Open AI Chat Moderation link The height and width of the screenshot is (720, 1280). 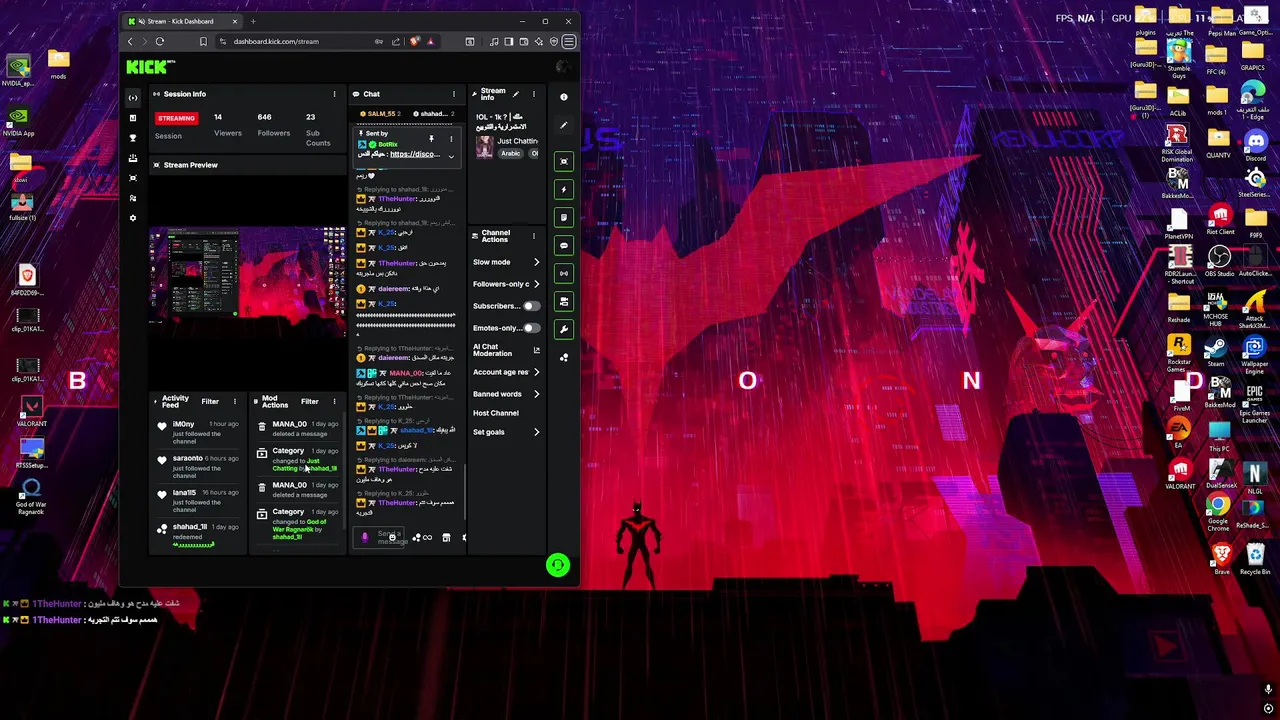pos(505,350)
